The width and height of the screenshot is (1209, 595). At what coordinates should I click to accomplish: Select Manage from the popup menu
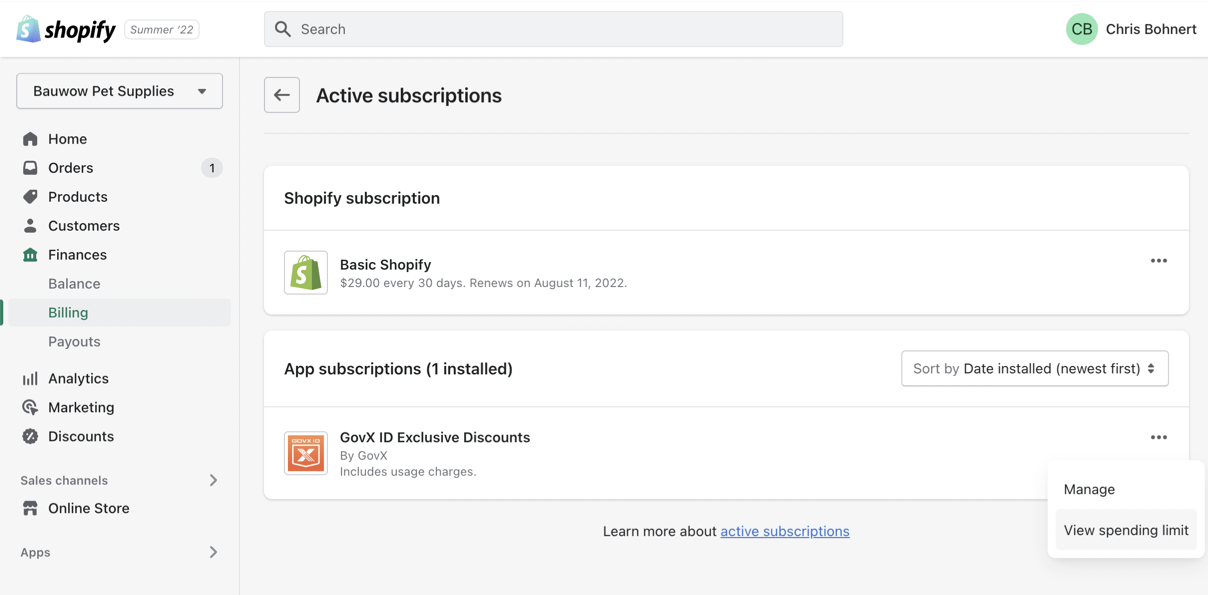click(x=1126, y=490)
